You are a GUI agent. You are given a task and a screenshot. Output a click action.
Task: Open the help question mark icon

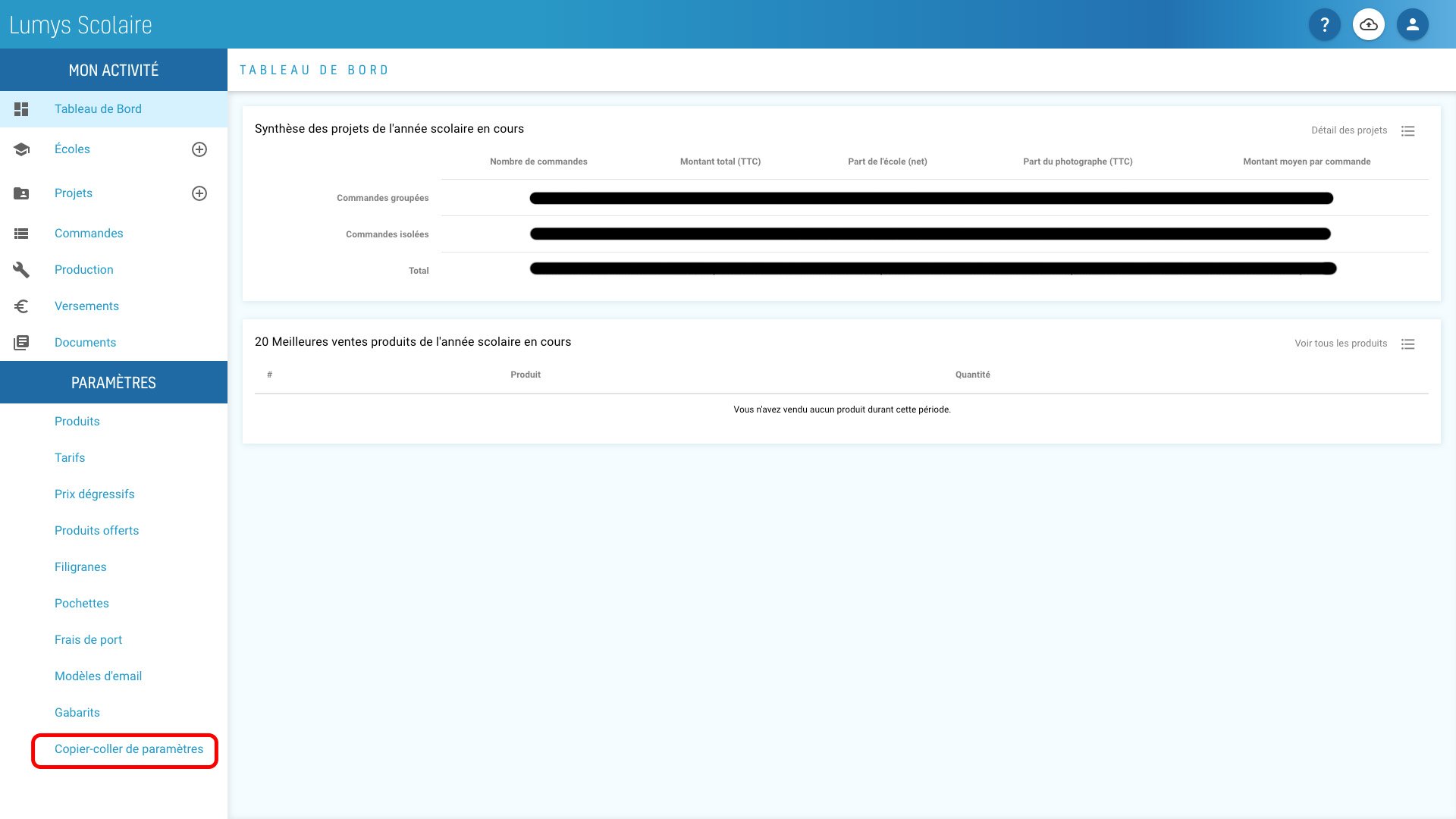pyautogui.click(x=1325, y=25)
